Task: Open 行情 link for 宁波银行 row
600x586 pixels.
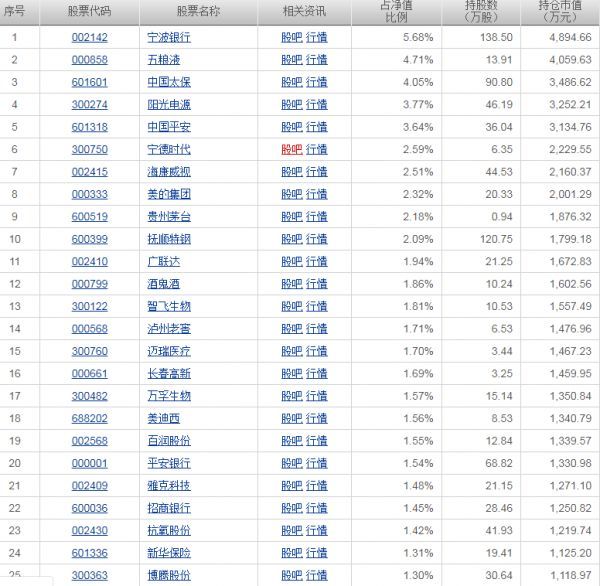Action: tap(316, 38)
